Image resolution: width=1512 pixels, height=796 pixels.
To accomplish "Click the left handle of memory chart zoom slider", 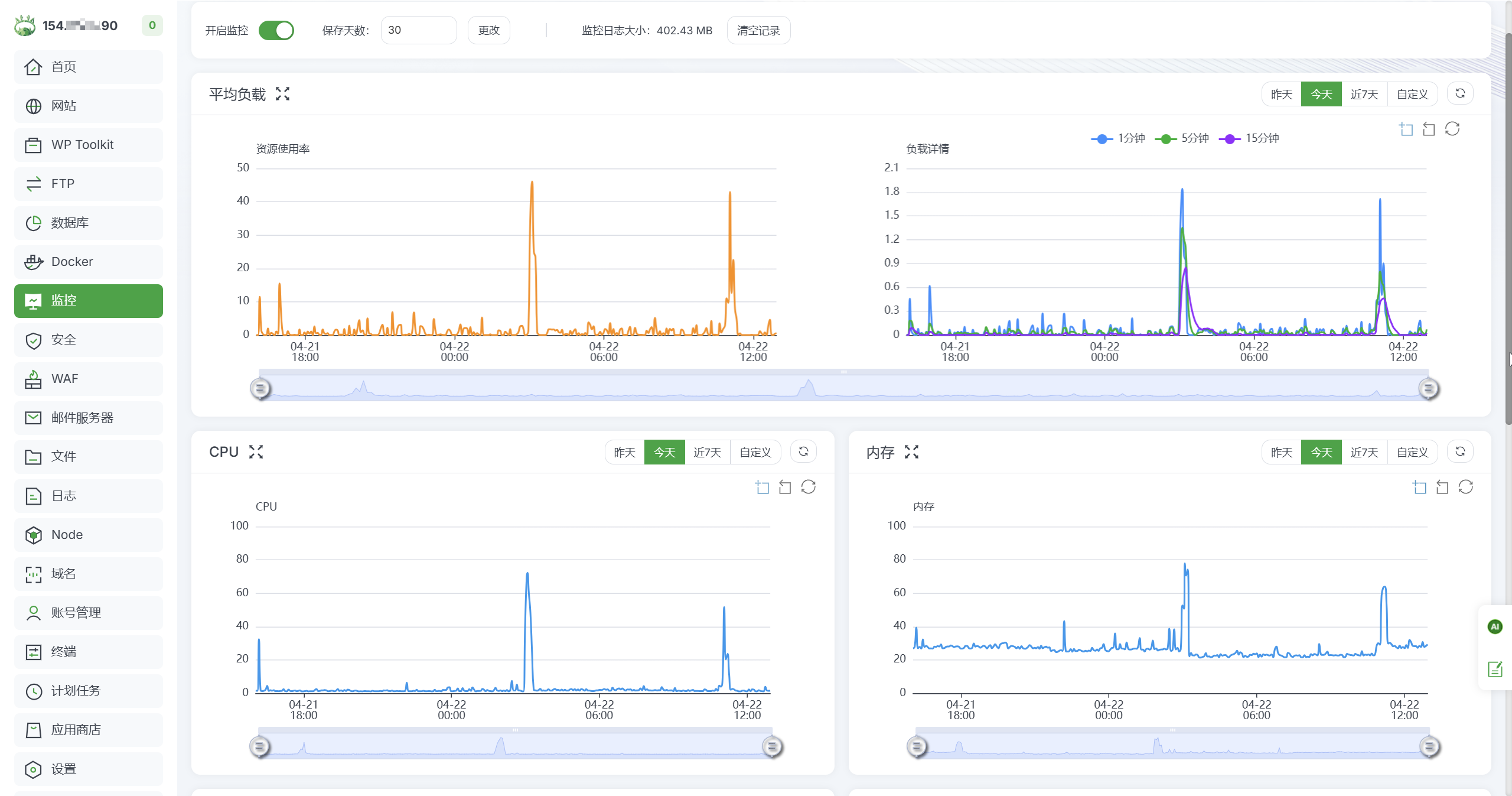I will 916,746.
